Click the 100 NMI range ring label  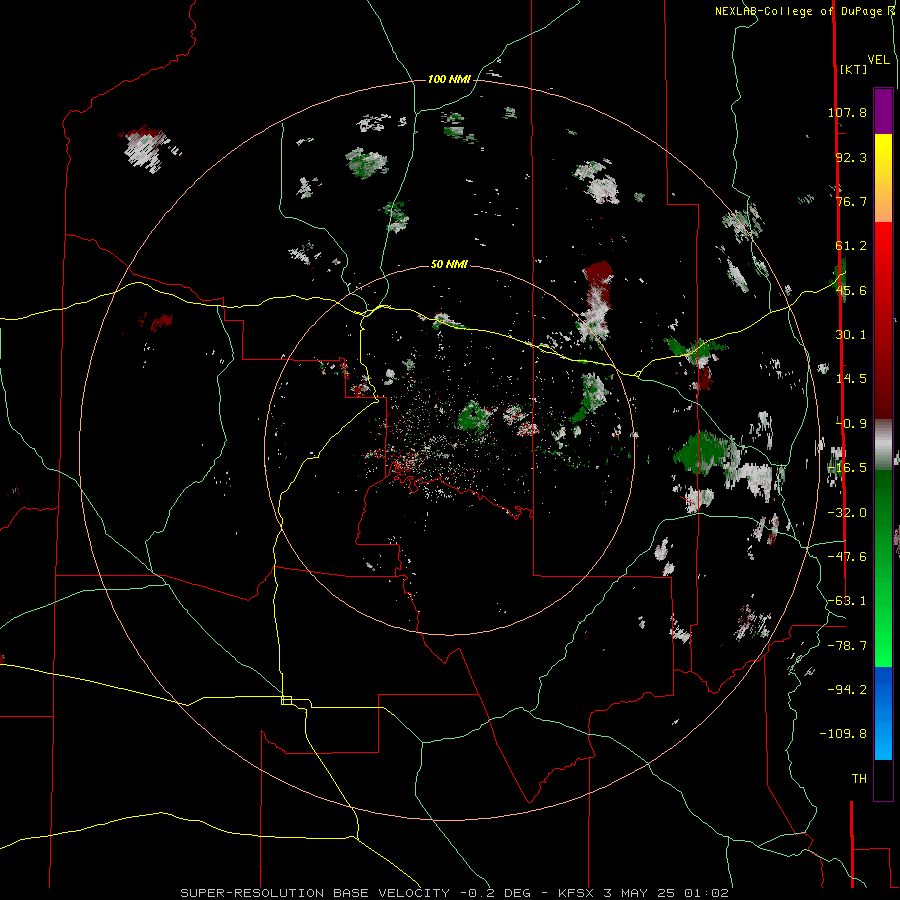(449, 79)
